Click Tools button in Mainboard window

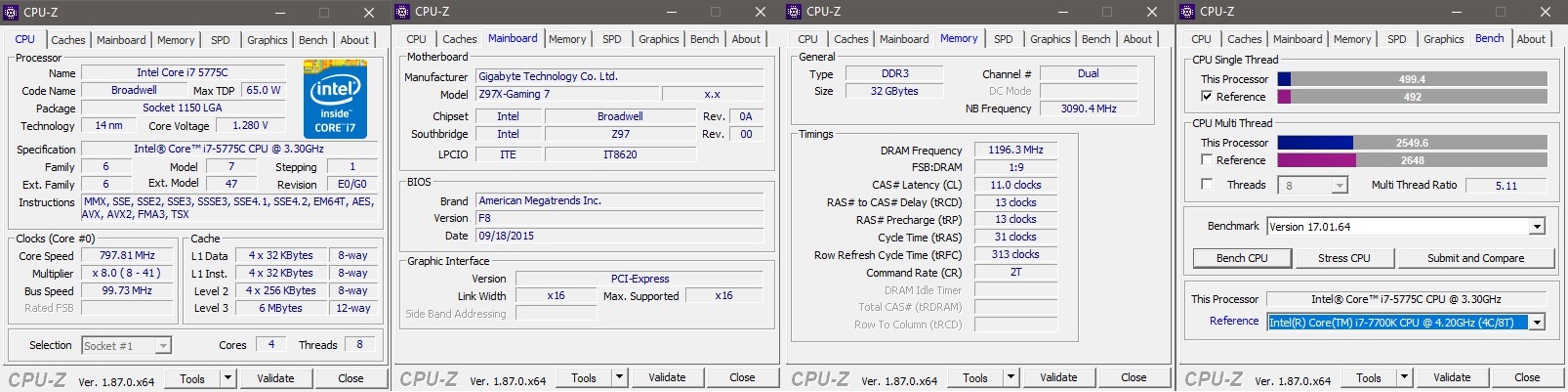pyautogui.click(x=584, y=377)
